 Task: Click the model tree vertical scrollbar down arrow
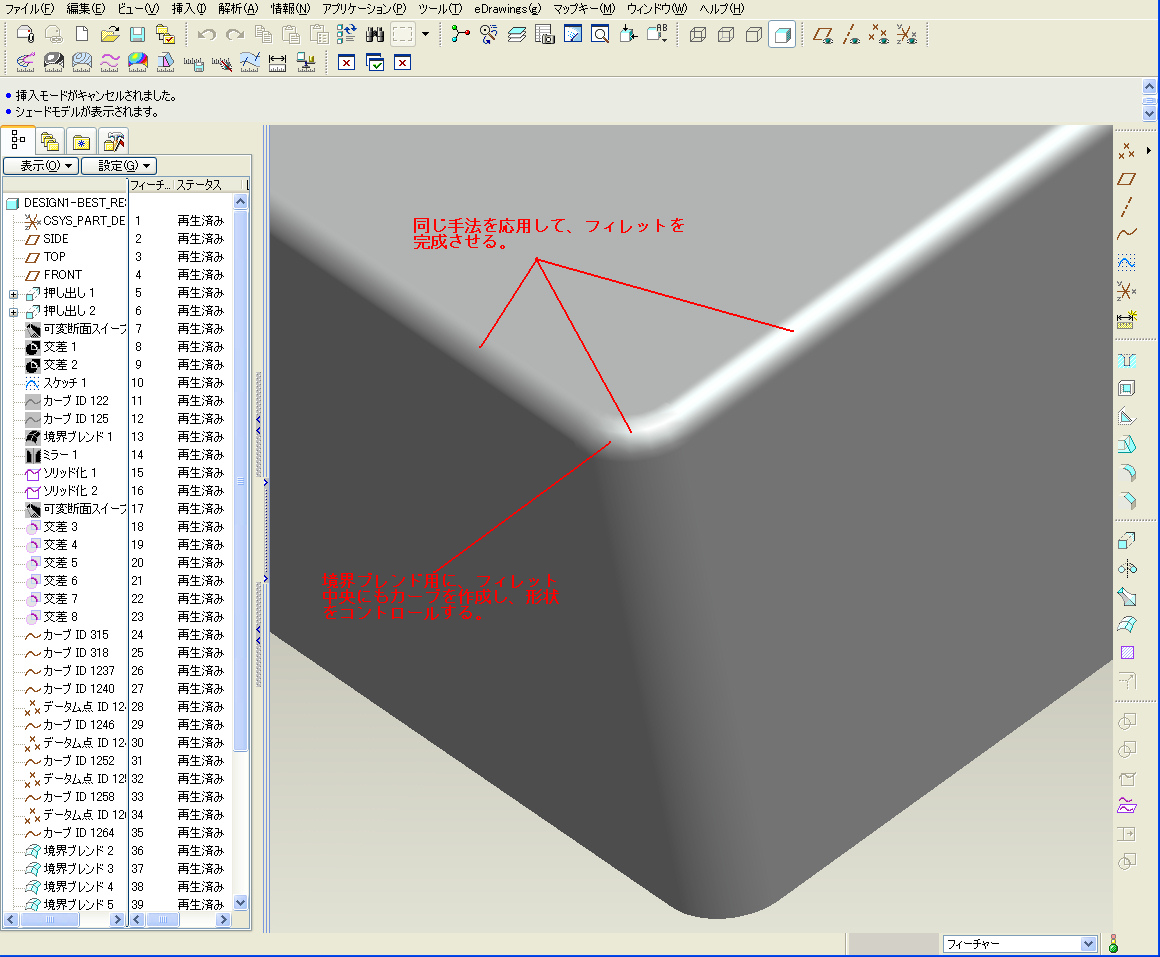(x=240, y=903)
